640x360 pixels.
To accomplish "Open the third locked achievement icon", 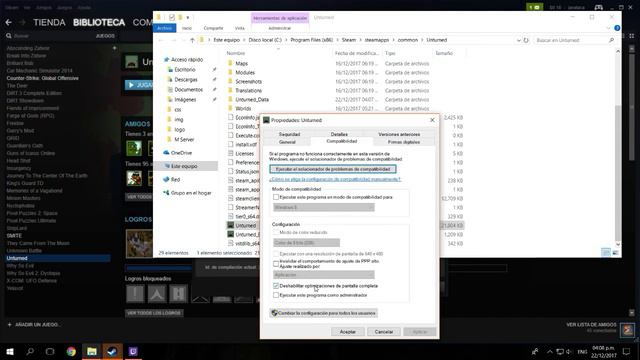I will (178, 293).
